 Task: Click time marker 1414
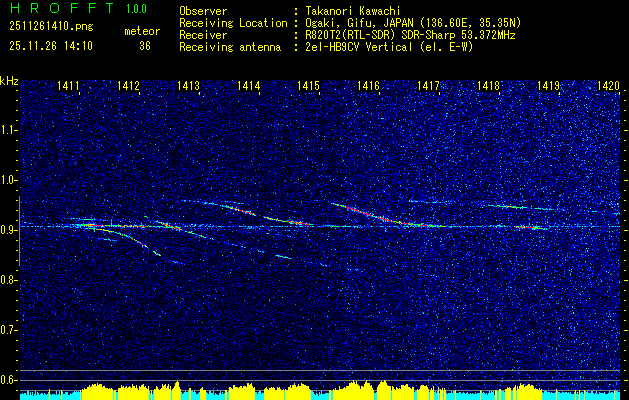(249, 85)
